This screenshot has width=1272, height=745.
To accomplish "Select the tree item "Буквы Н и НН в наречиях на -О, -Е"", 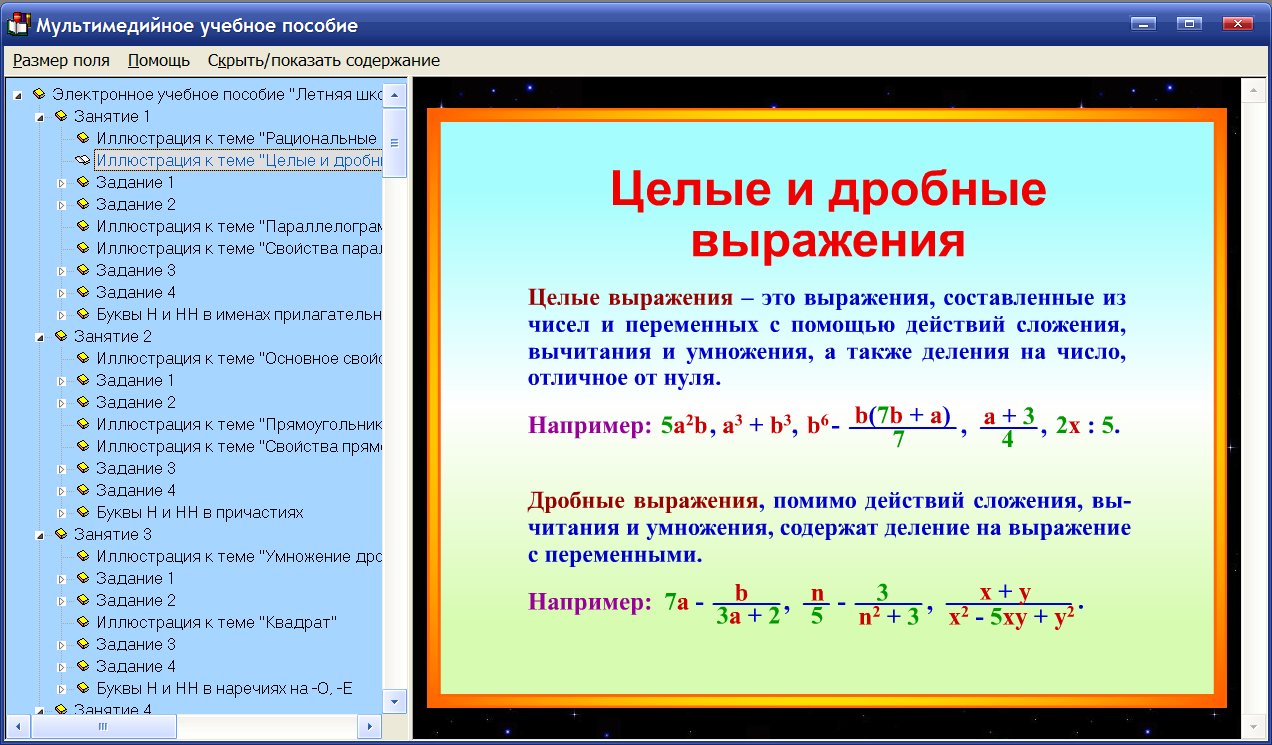I will (x=200, y=688).
